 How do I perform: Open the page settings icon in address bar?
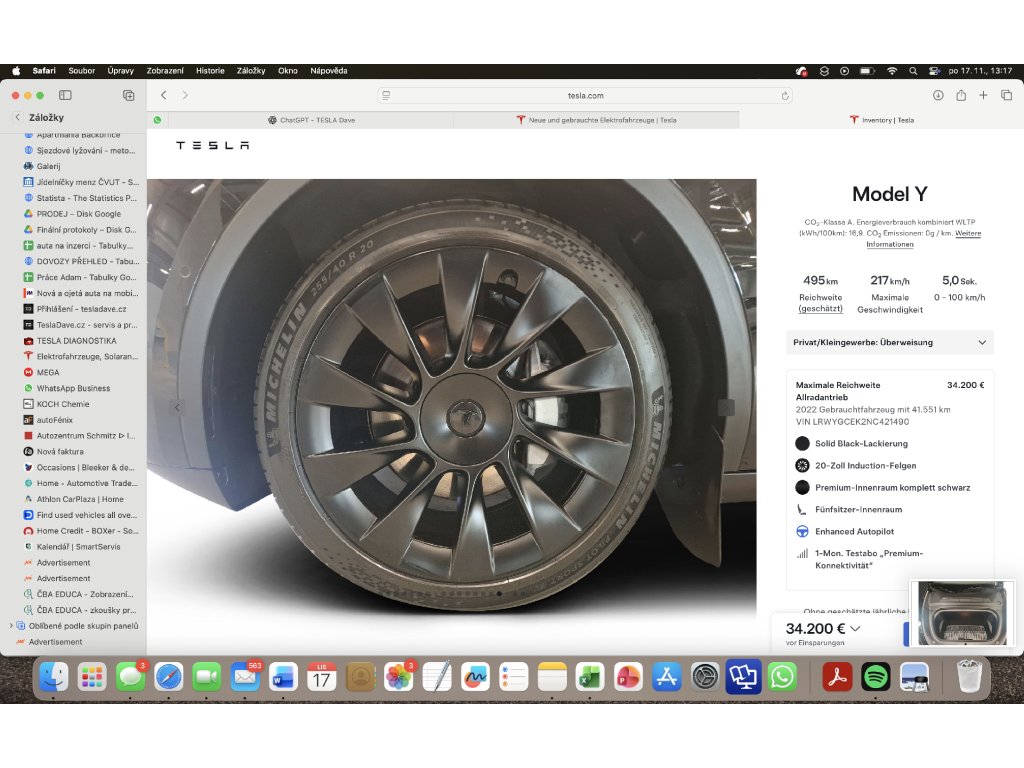coord(386,95)
